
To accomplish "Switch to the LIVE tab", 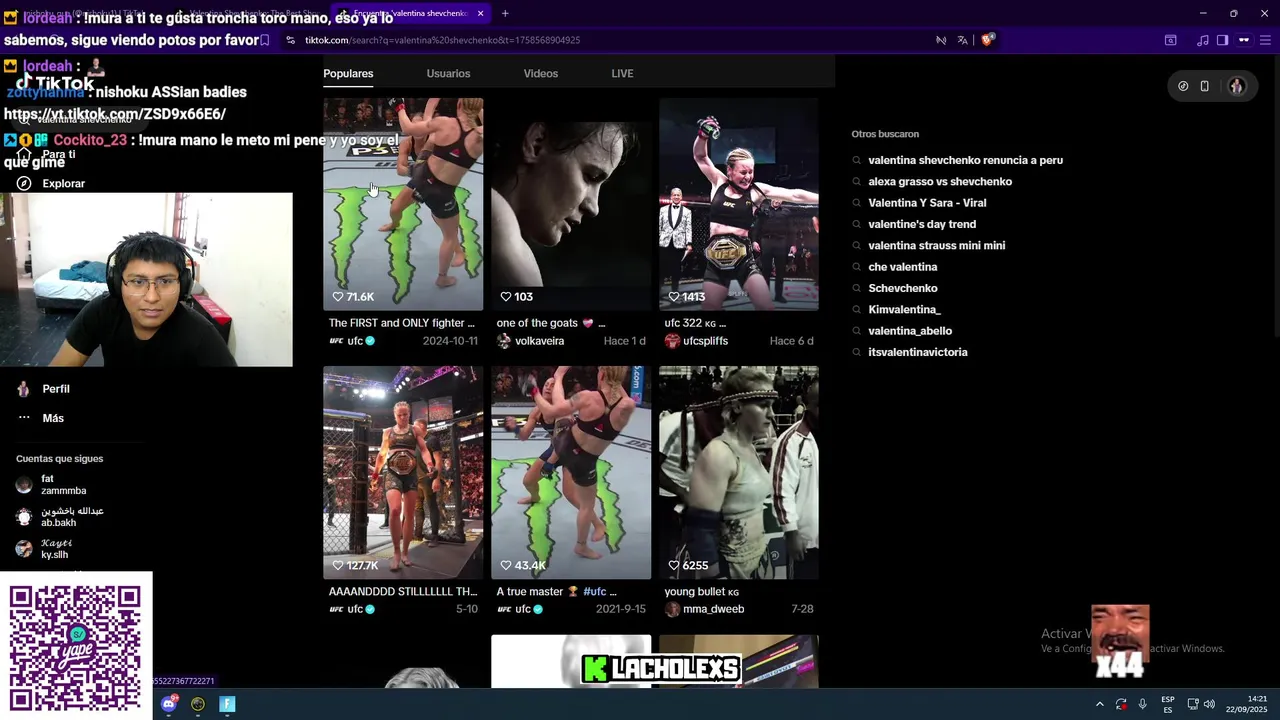I will pyautogui.click(x=622, y=73).
